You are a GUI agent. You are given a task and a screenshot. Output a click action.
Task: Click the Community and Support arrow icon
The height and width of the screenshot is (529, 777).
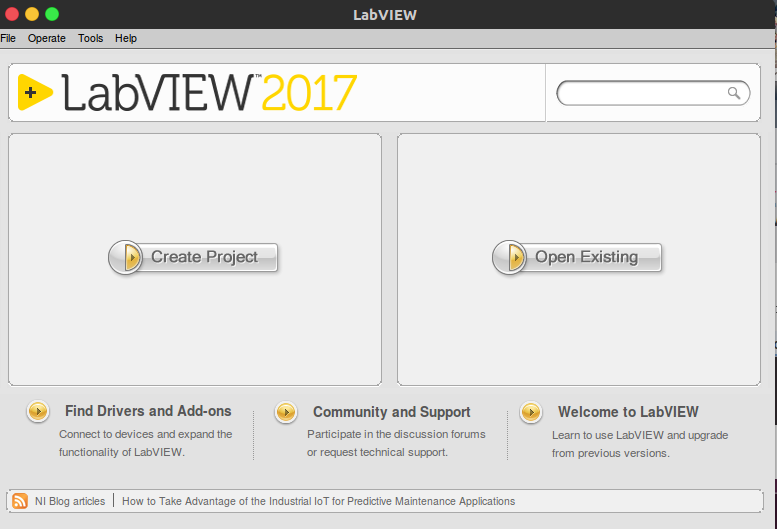[x=286, y=412]
